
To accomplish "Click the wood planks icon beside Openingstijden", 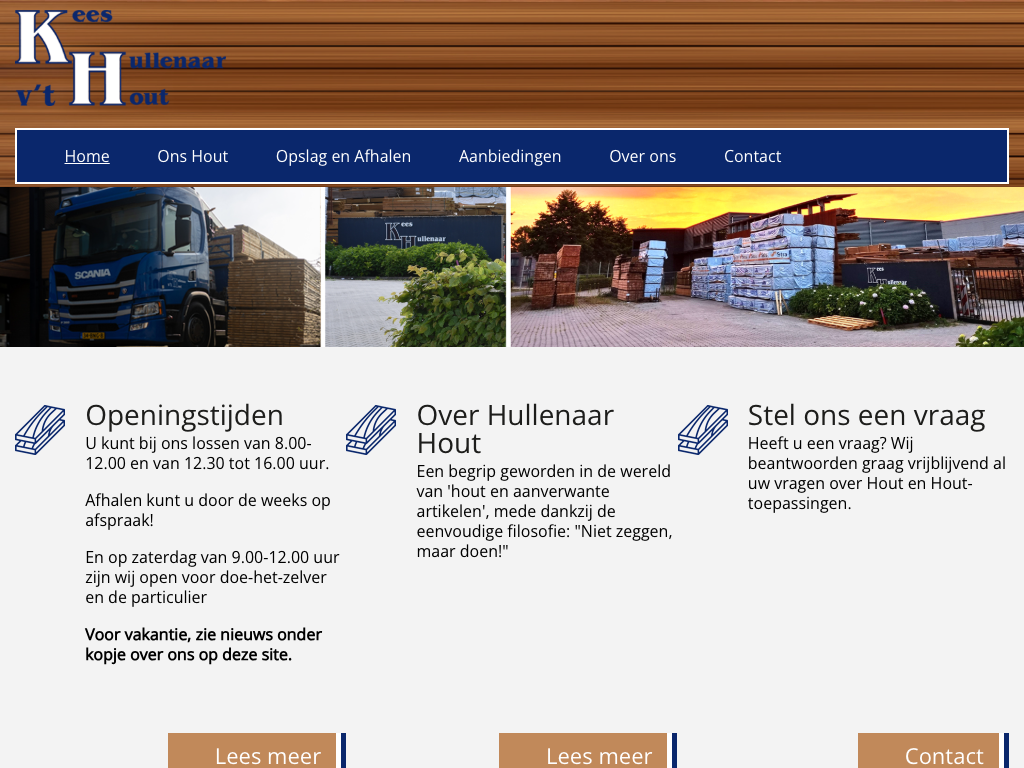I will [x=40, y=430].
